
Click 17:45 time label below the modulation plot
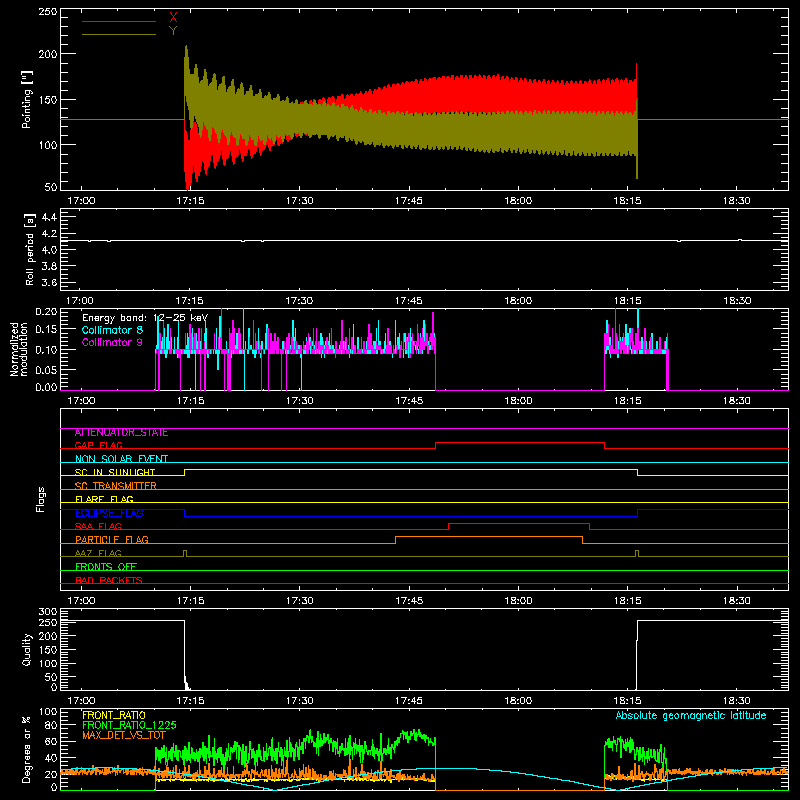(x=409, y=401)
